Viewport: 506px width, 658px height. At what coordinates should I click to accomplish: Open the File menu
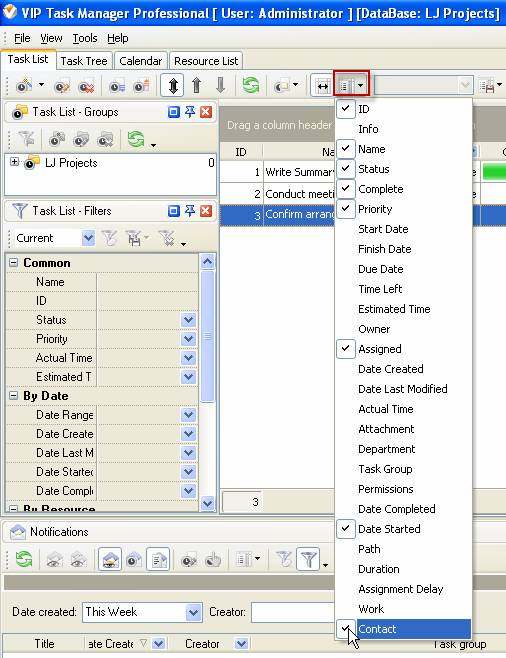click(x=22, y=38)
